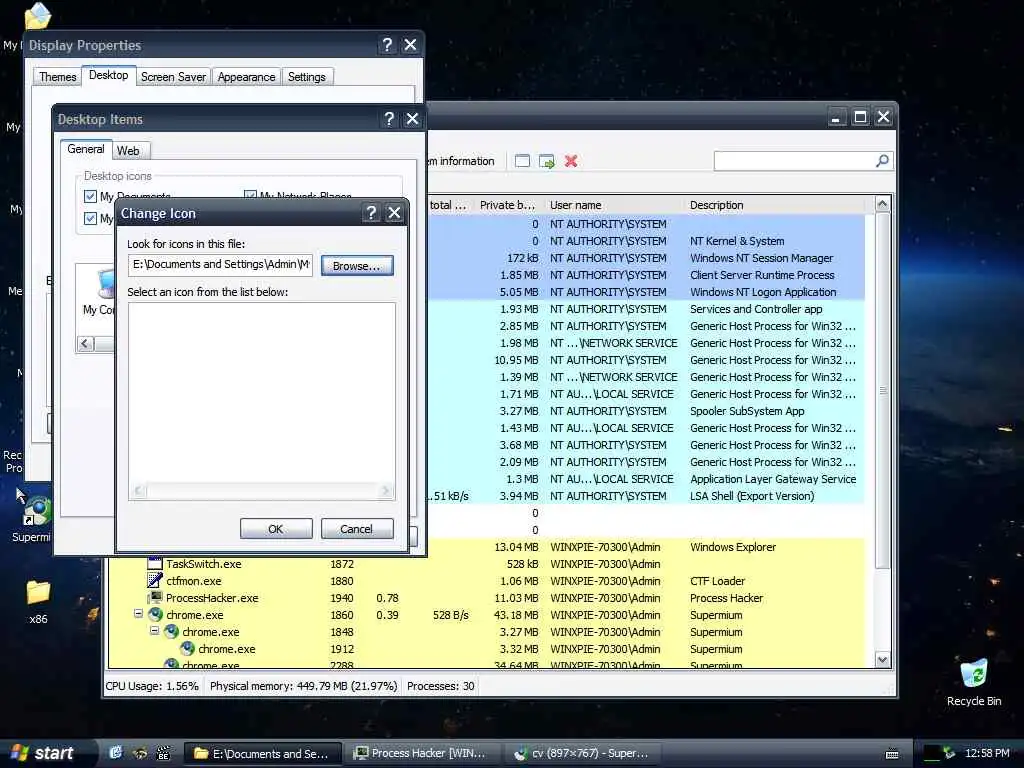Screen dimensions: 1024x768
Task: Click the Physical memory status bar entry
Action: (x=304, y=686)
